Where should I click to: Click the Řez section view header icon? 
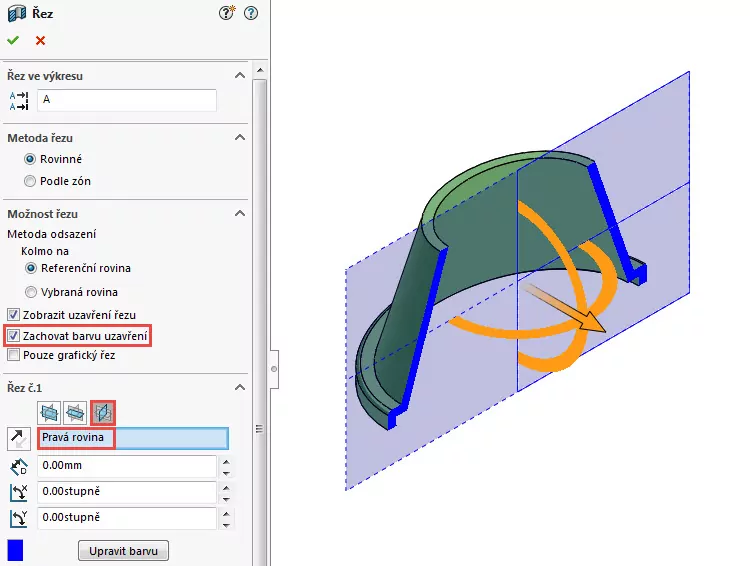(17, 13)
